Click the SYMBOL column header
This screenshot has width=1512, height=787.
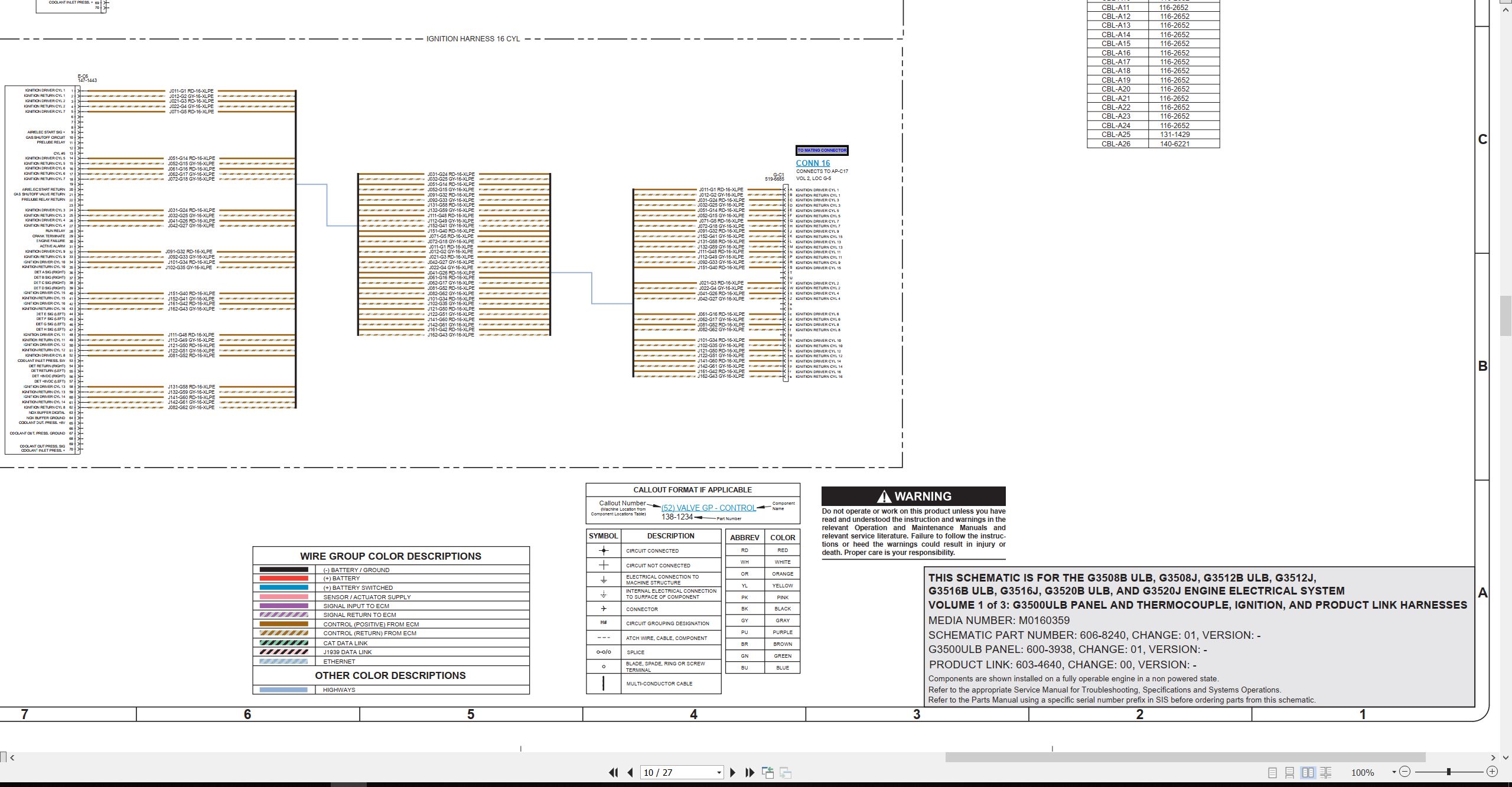click(x=603, y=536)
